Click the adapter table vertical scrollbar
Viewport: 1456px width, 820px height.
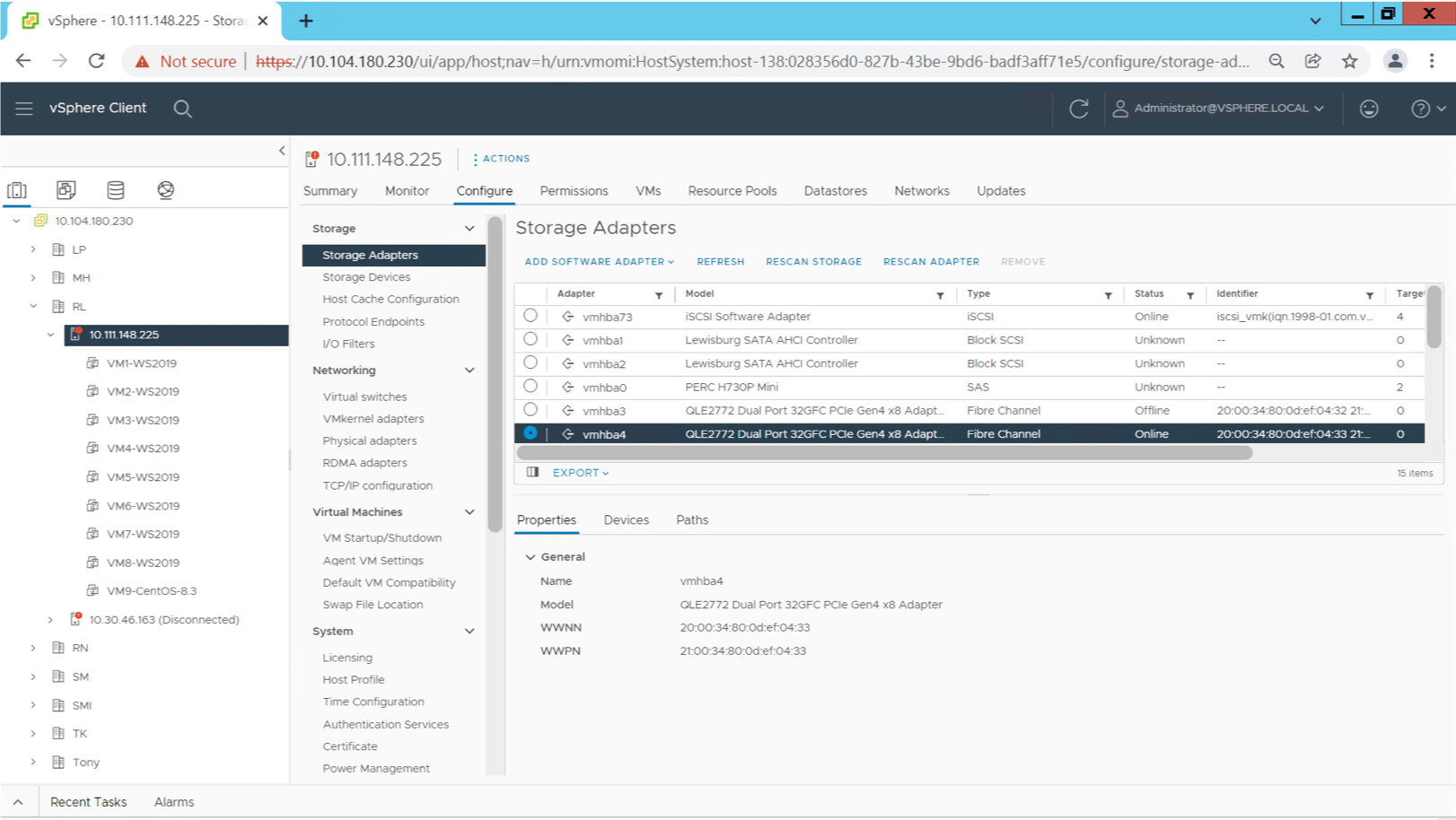(1434, 316)
